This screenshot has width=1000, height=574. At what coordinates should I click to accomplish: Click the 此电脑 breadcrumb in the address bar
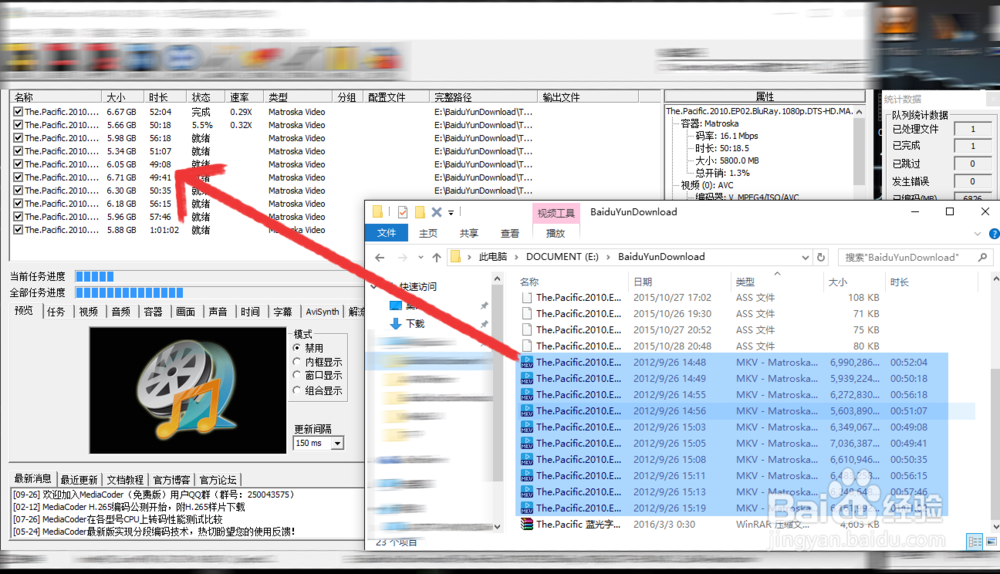(493, 256)
